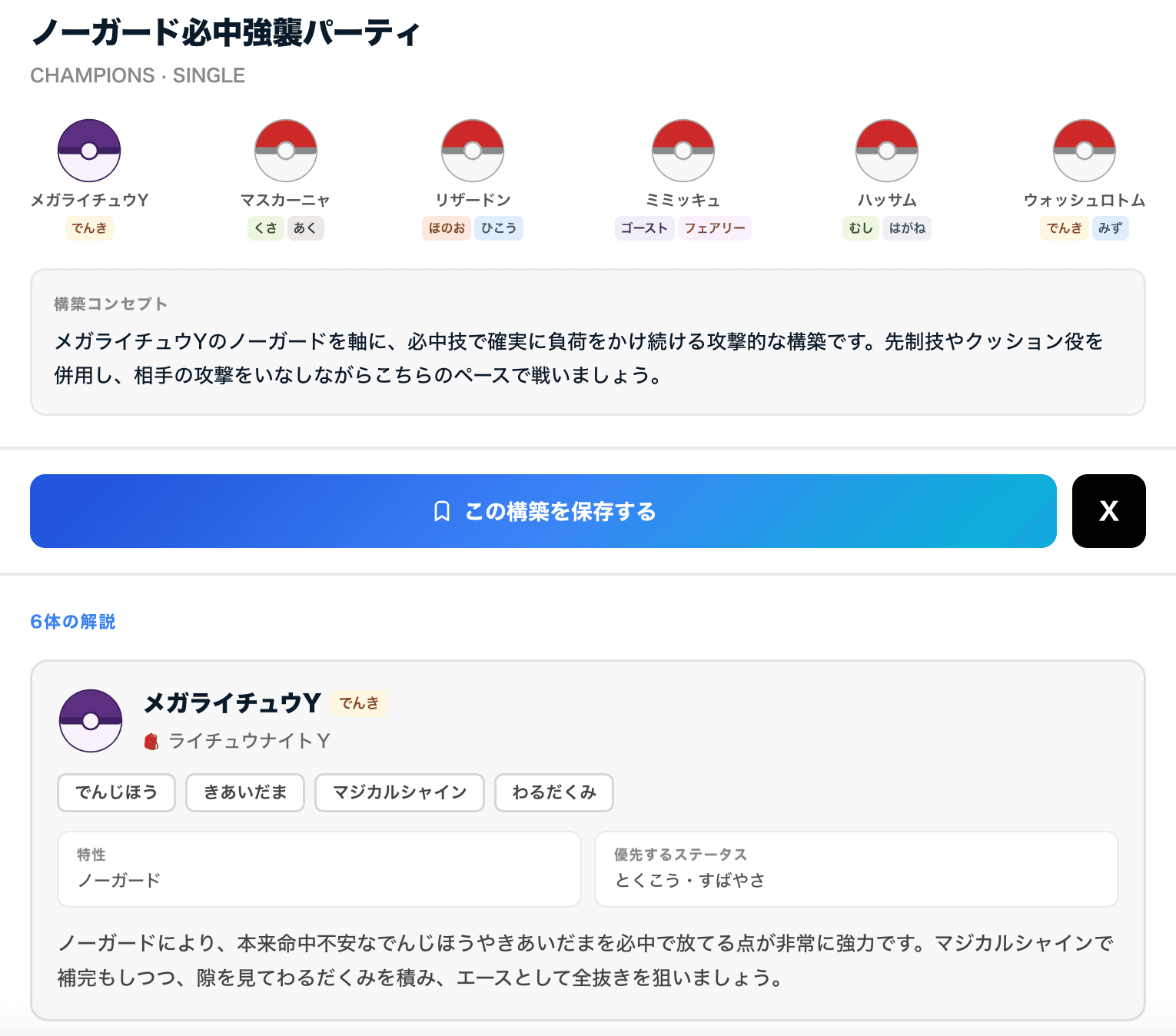Click the page title ノーガード必中強襲パーティ
Screen dimensions: 1176x1036
(225, 32)
